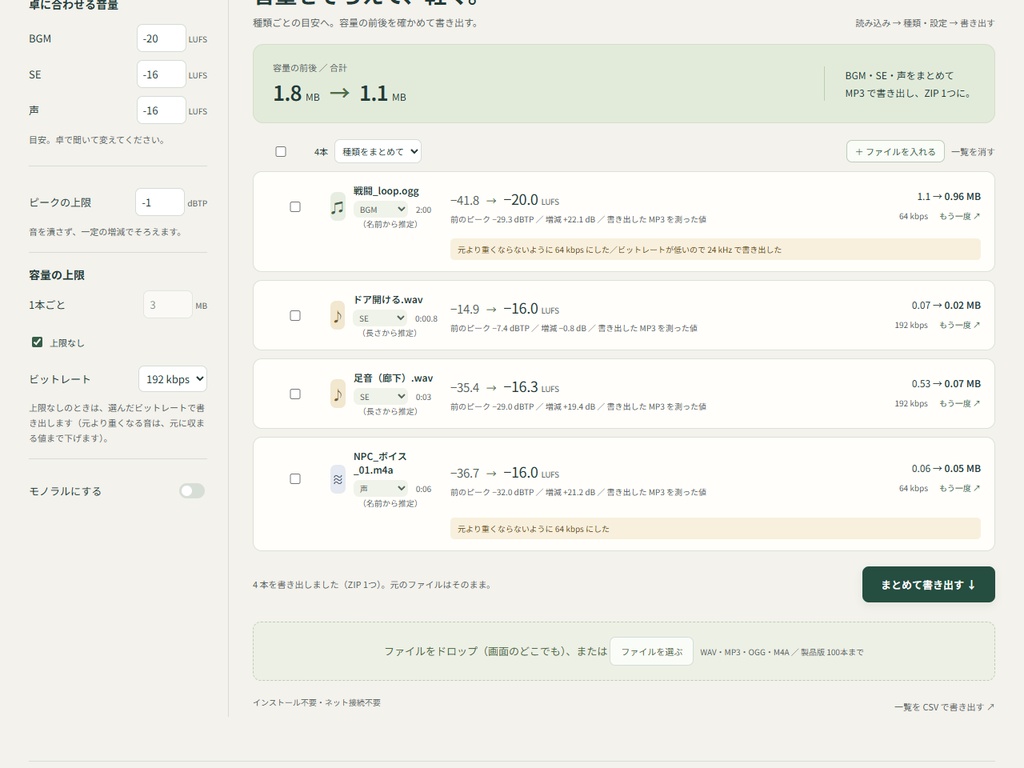The width and height of the screenshot is (1024, 768).
Task: Open the BGM type dropdown for 戦闘_loop.ogg
Action: 381,210
